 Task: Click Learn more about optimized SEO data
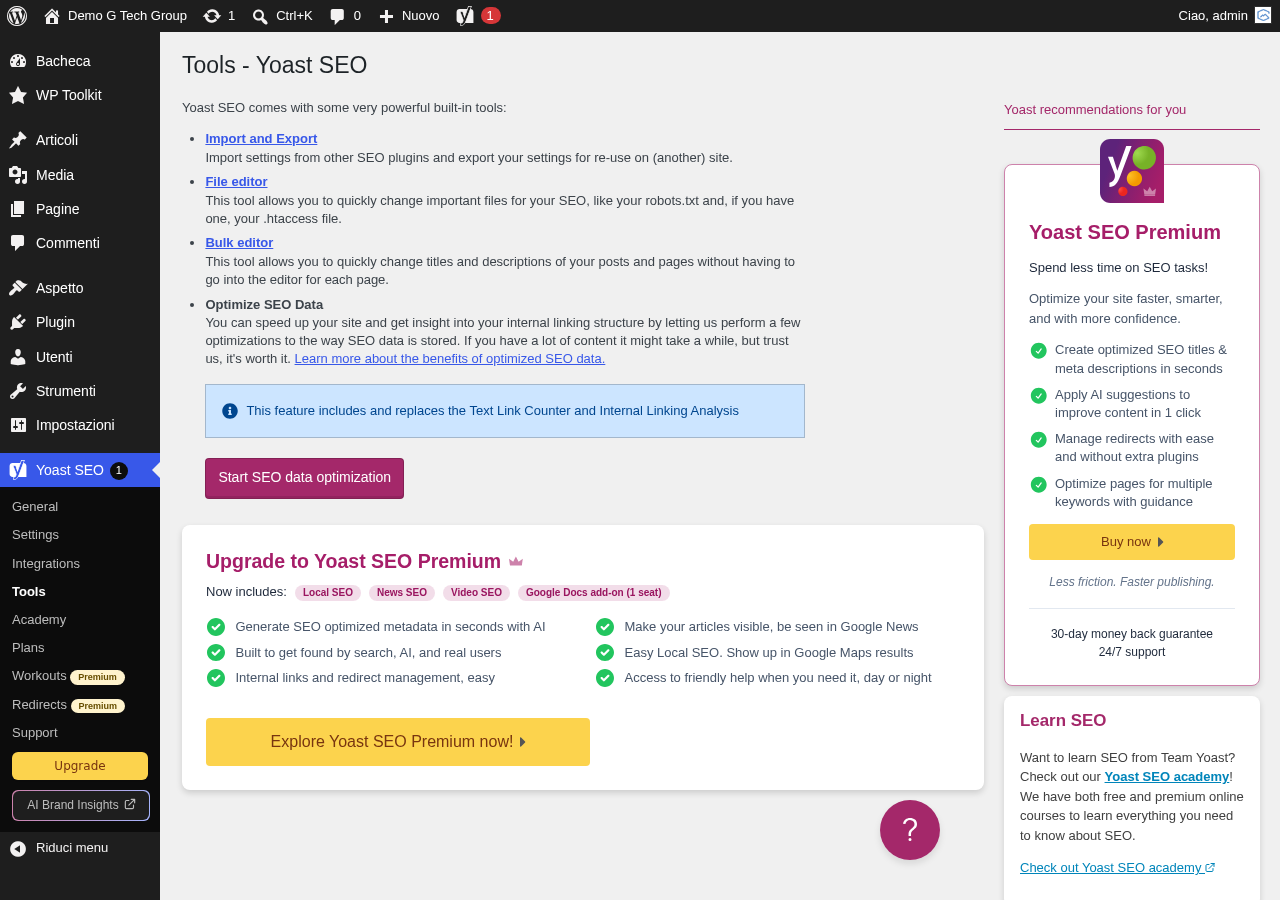click(450, 359)
